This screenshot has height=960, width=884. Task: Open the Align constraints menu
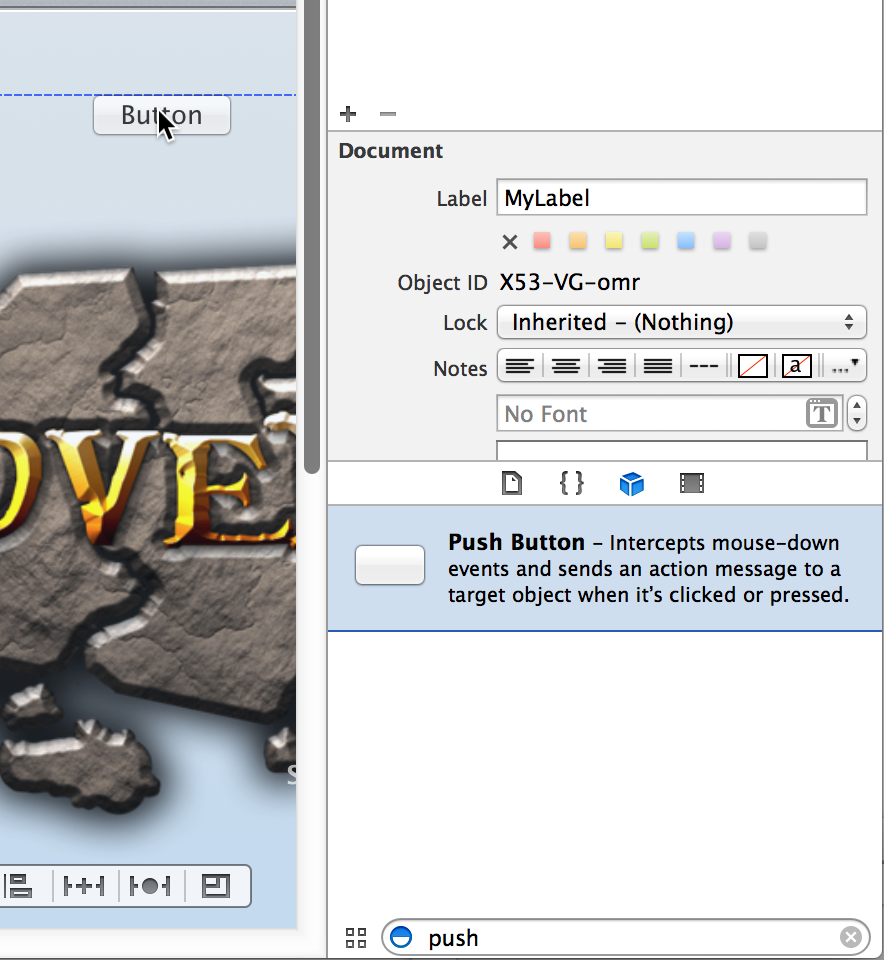tap(18, 886)
